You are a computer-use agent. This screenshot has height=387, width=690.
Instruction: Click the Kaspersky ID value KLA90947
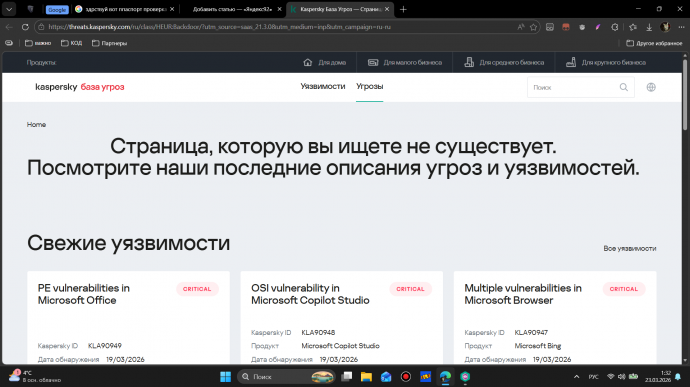pos(531,332)
